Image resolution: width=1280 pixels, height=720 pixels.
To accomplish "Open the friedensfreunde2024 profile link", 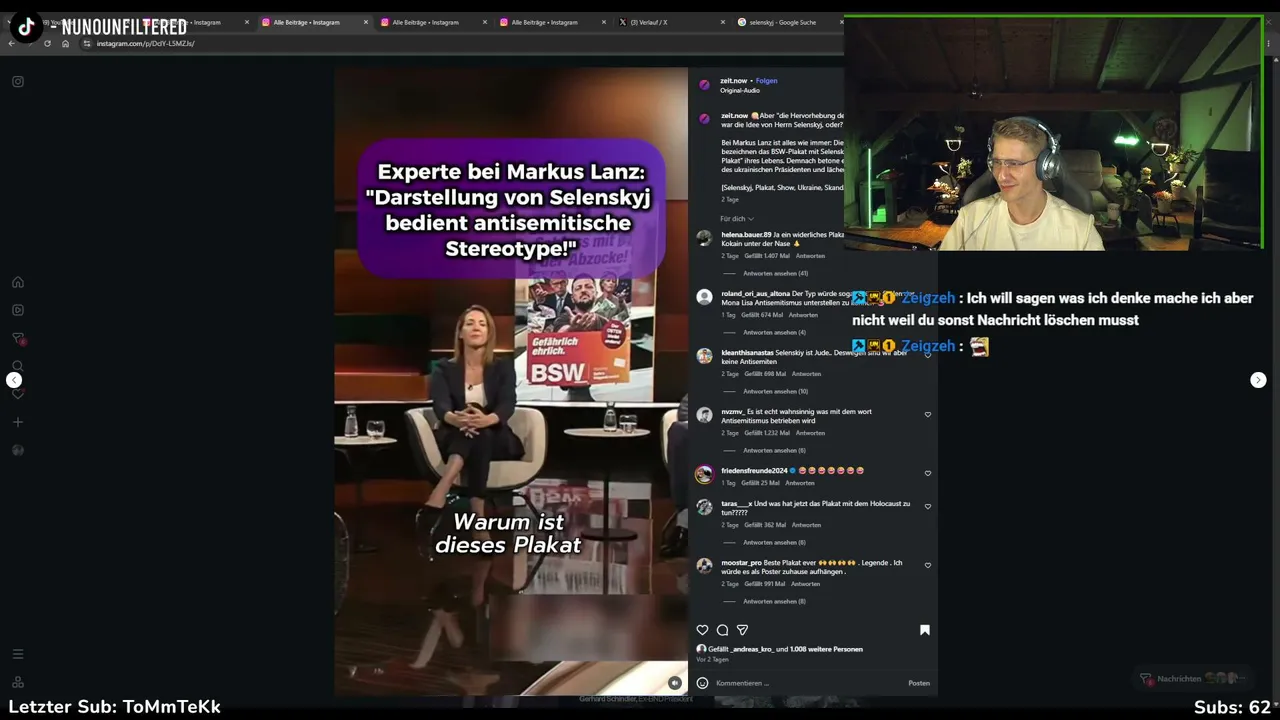I will [x=754, y=471].
